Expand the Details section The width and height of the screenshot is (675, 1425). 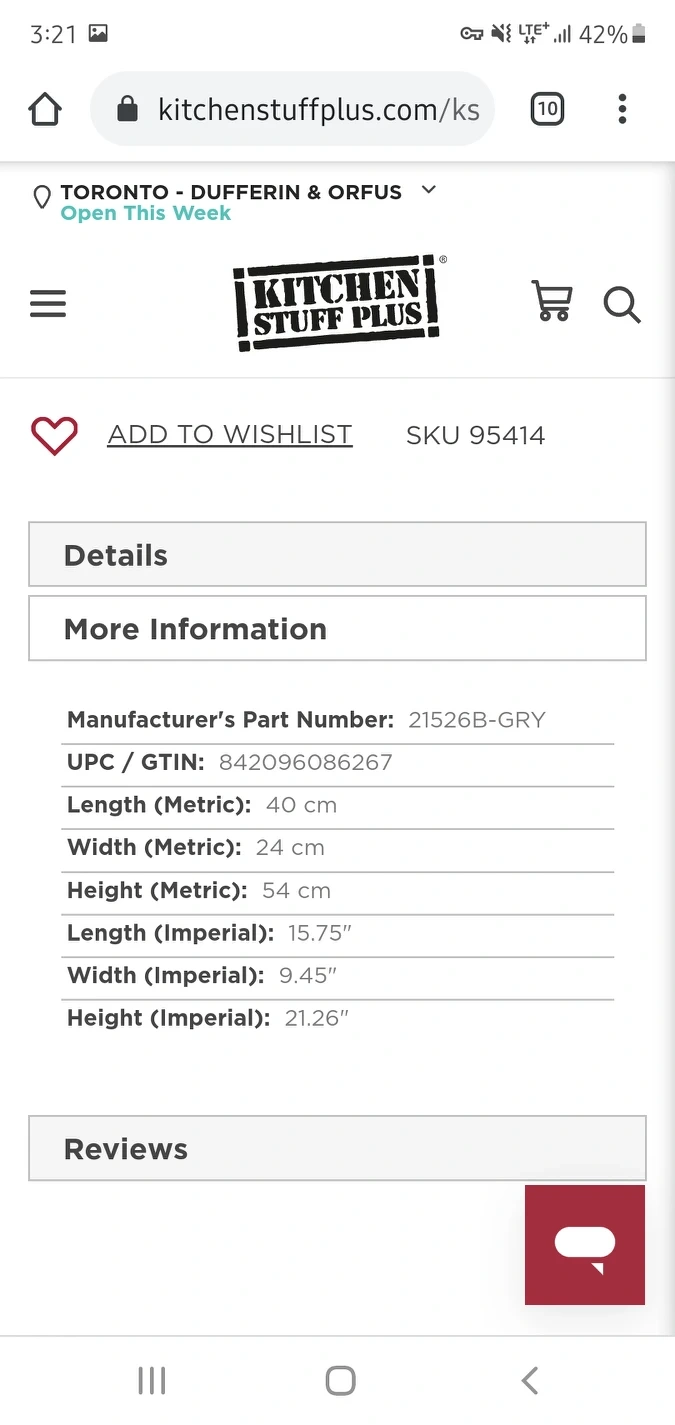click(x=337, y=555)
